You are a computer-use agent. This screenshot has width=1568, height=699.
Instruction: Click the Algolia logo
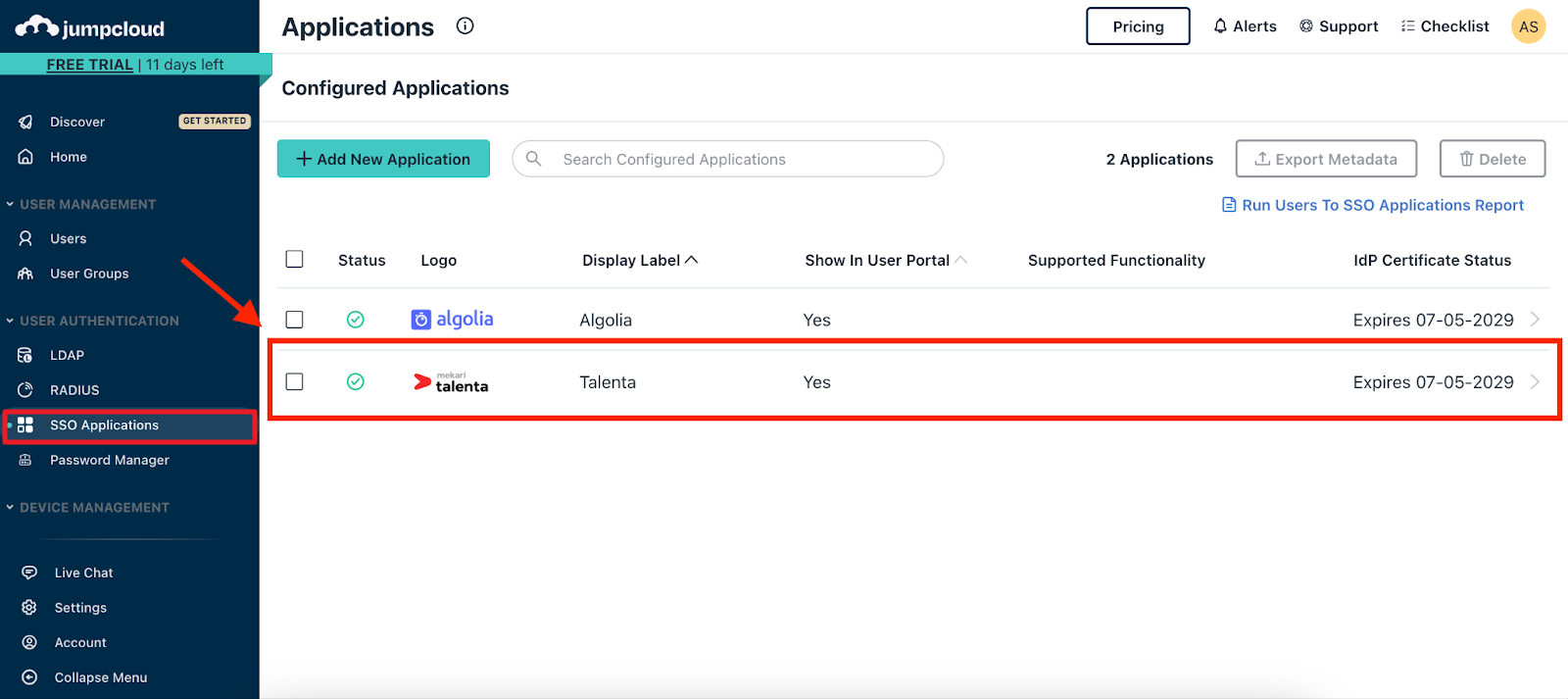(x=452, y=320)
